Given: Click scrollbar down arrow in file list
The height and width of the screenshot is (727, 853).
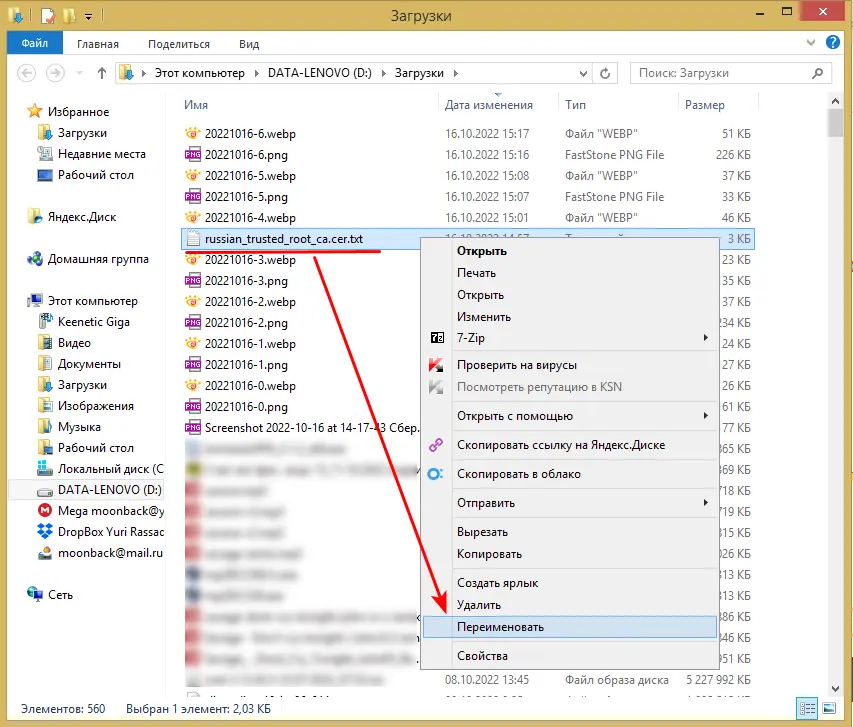Looking at the screenshot, I should click(x=835, y=689).
